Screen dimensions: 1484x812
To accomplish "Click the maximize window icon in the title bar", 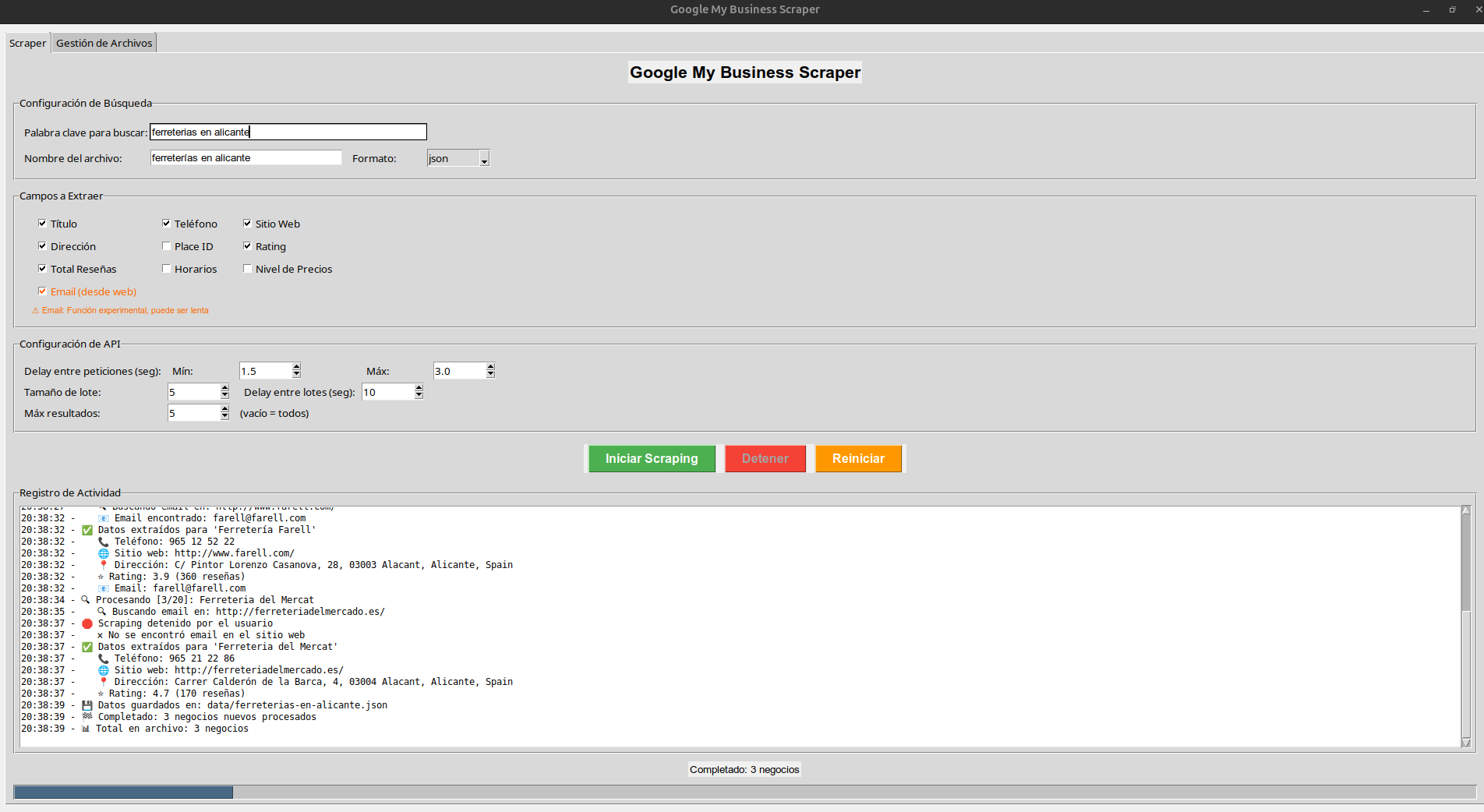I will (x=1452, y=9).
